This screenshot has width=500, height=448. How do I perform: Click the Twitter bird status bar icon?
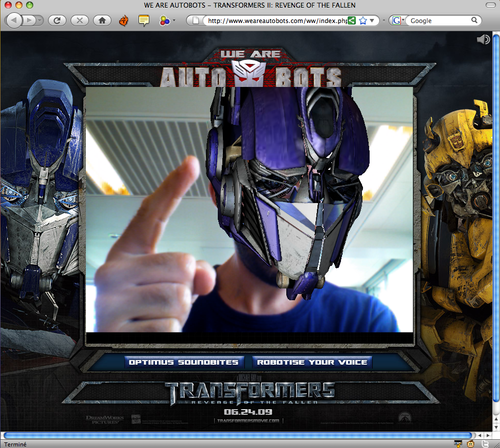tap(485, 444)
